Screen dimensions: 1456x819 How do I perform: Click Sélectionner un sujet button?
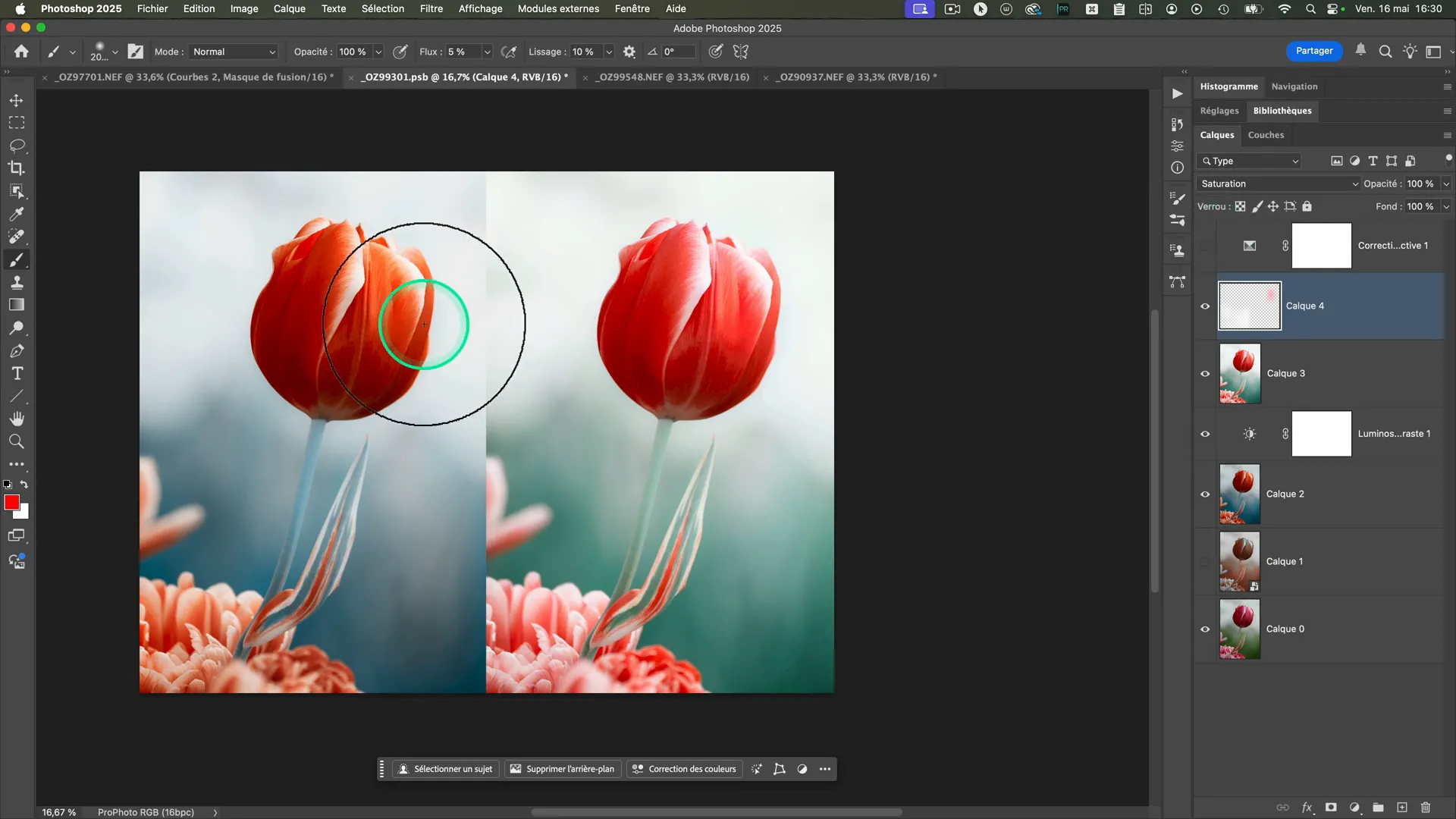click(x=445, y=769)
